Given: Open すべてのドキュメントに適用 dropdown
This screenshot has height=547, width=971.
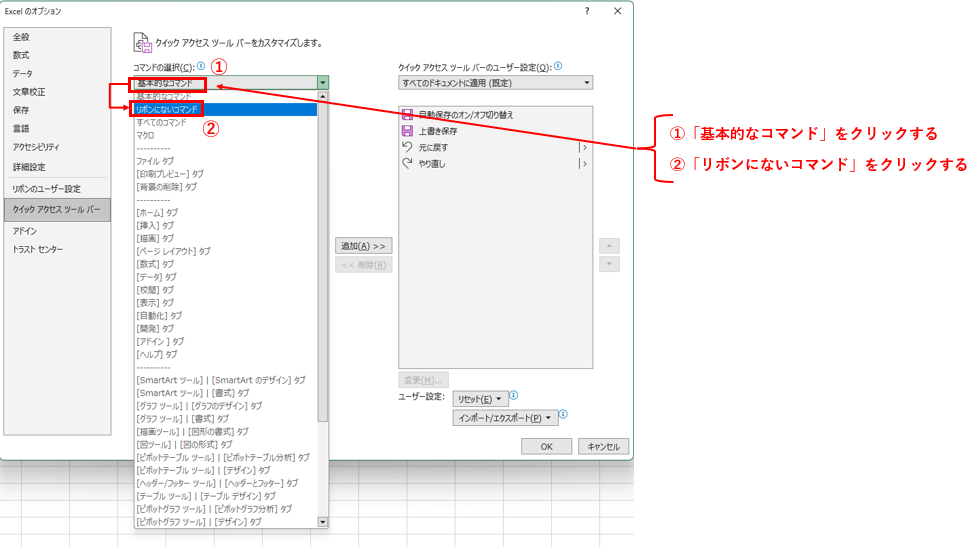Looking at the screenshot, I should (x=495, y=83).
